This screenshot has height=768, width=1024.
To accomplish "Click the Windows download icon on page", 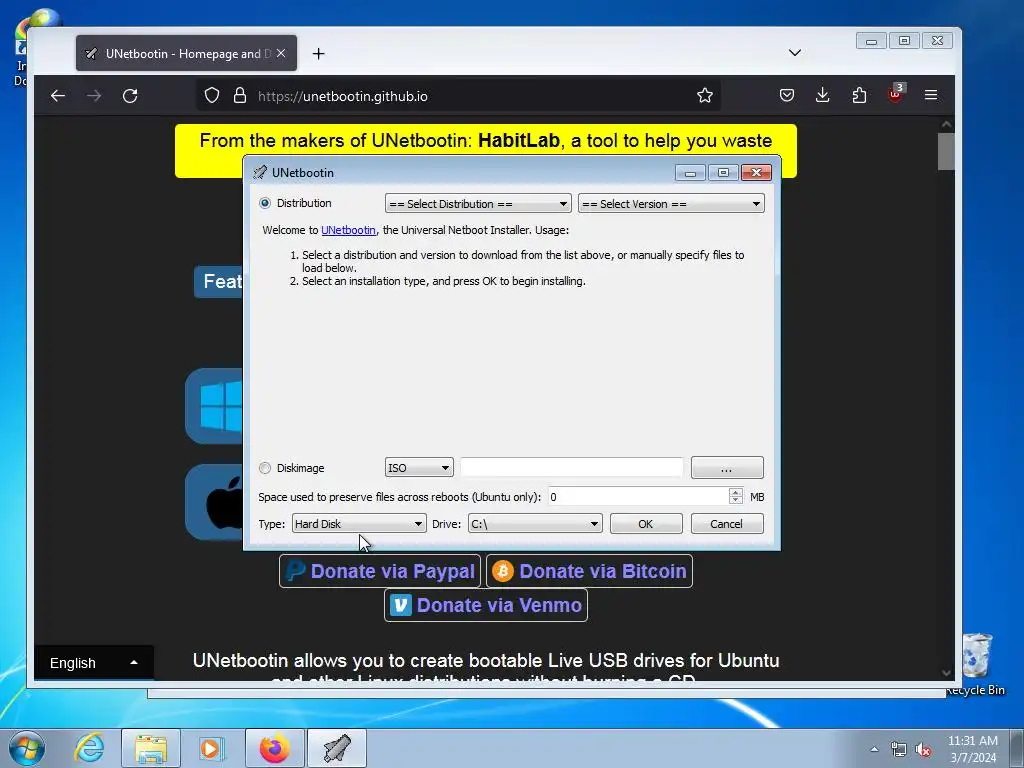I will (215, 406).
